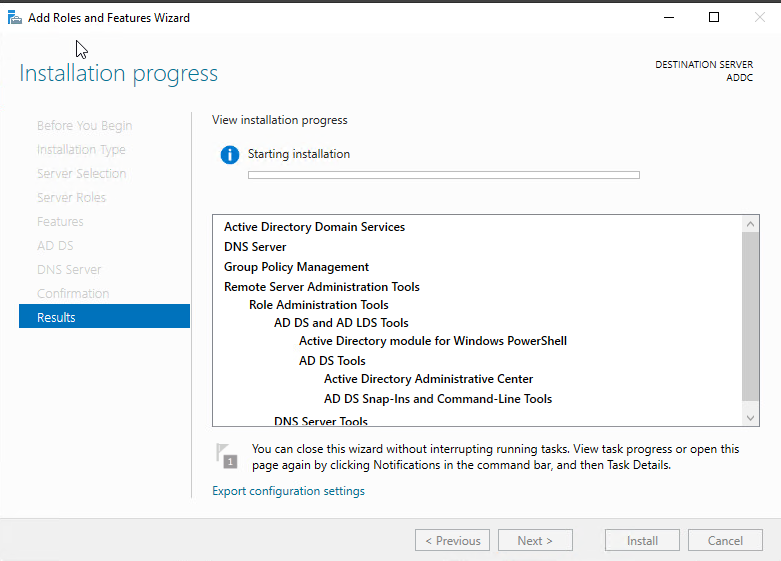Select the DNS Server list row

[255, 247]
